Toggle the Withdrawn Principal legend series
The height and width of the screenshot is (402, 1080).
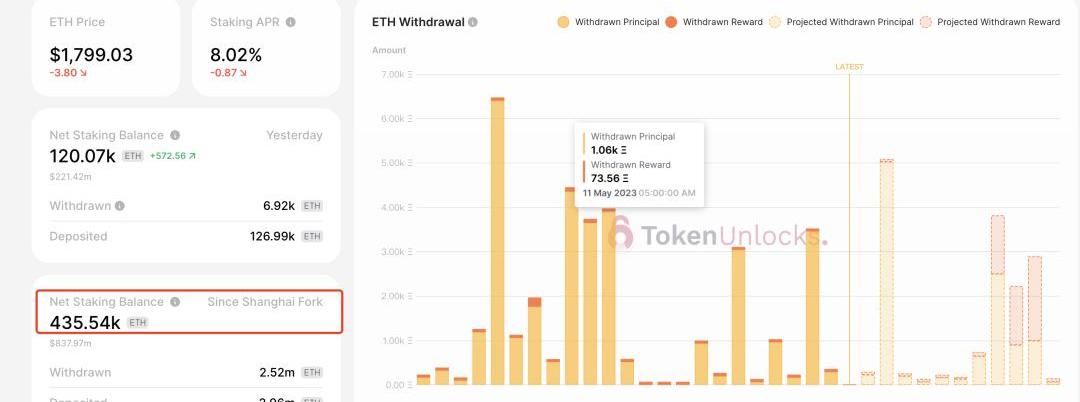tap(610, 22)
